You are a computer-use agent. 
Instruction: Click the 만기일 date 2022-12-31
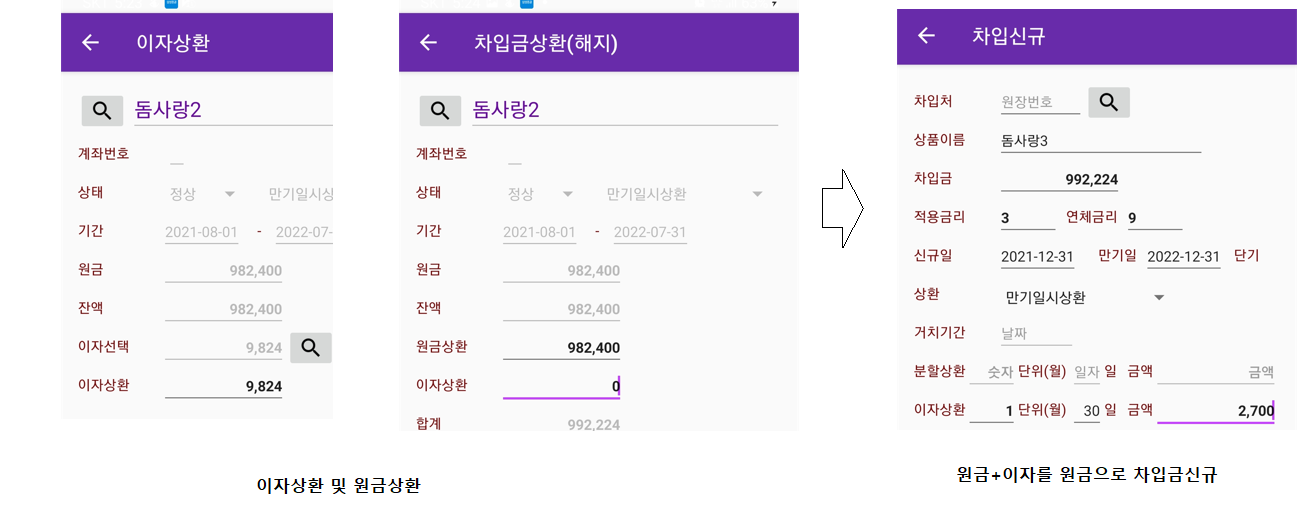[x=1183, y=256]
